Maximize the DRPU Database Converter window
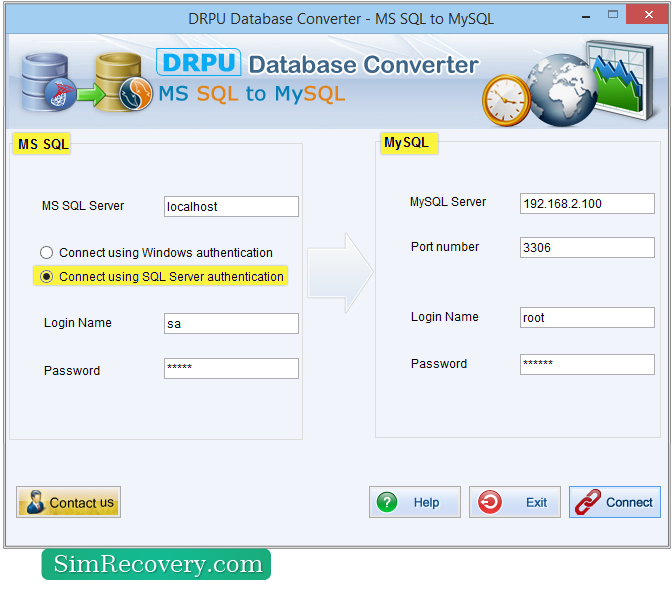 (x=613, y=15)
